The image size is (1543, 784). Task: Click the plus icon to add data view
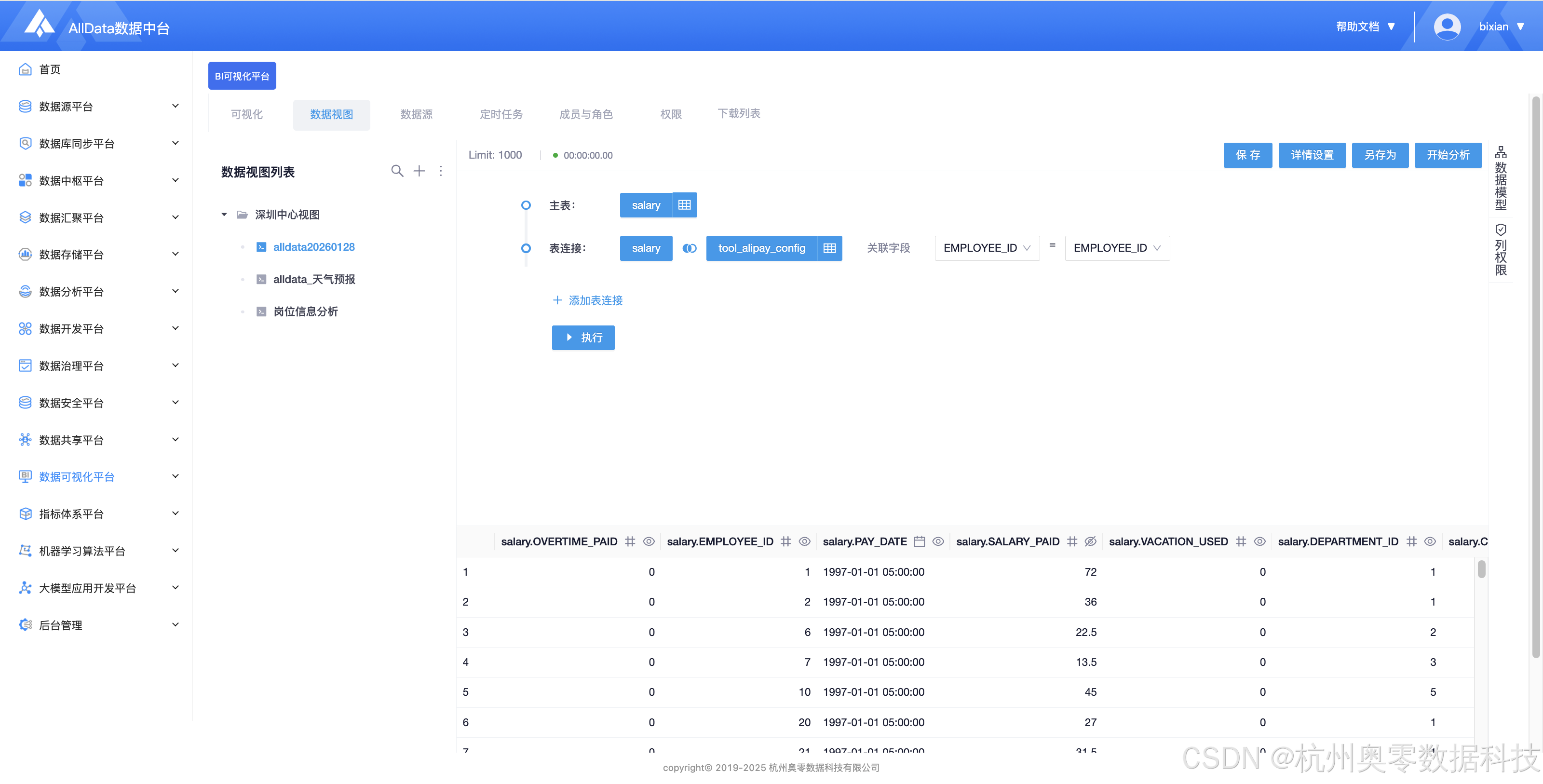click(420, 171)
